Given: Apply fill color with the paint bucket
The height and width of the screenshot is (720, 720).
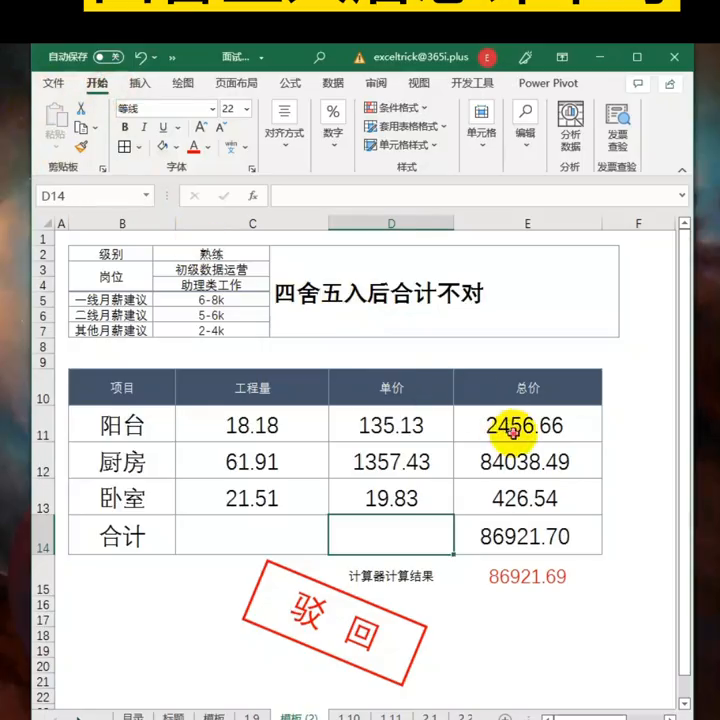Looking at the screenshot, I should coord(163,146).
